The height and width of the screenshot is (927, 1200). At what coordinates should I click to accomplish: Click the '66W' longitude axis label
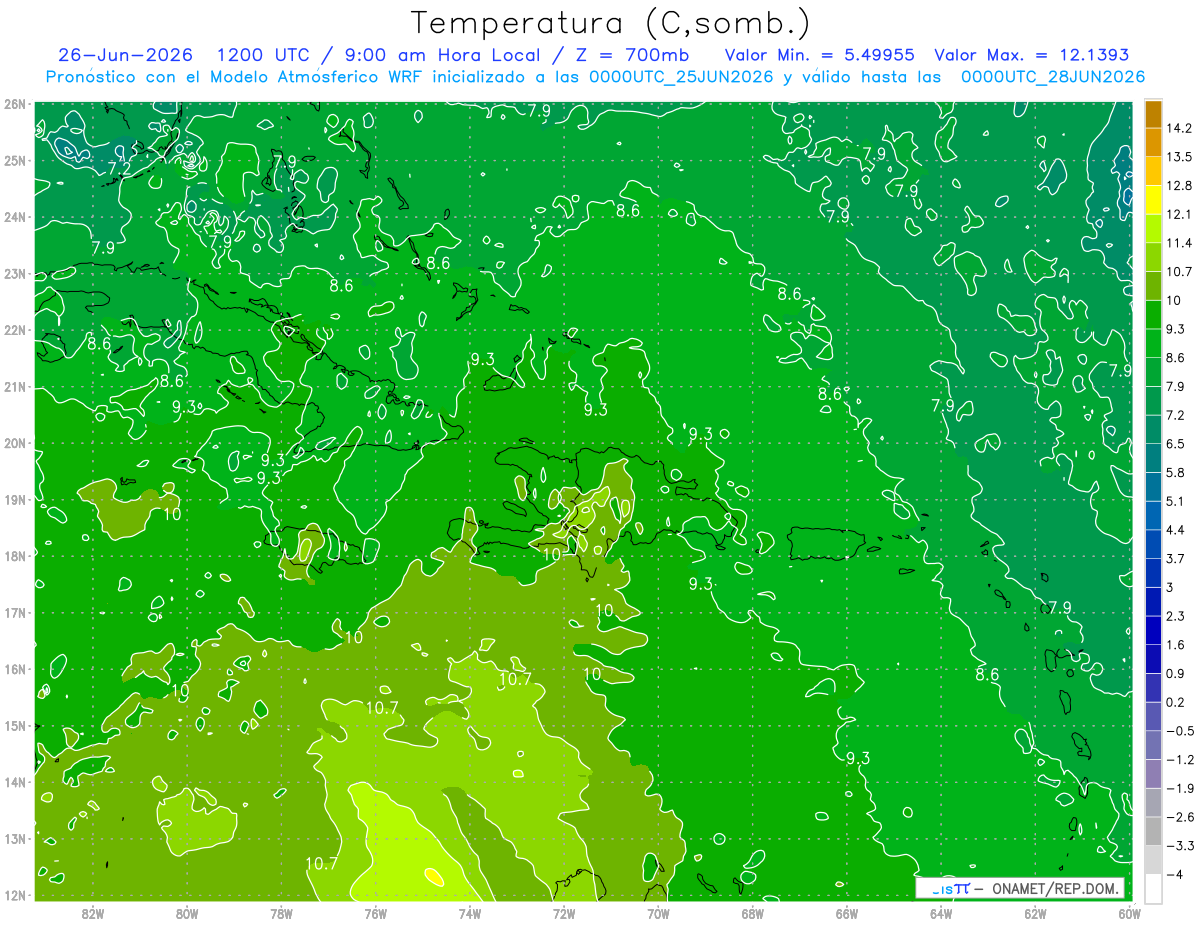coord(846,913)
